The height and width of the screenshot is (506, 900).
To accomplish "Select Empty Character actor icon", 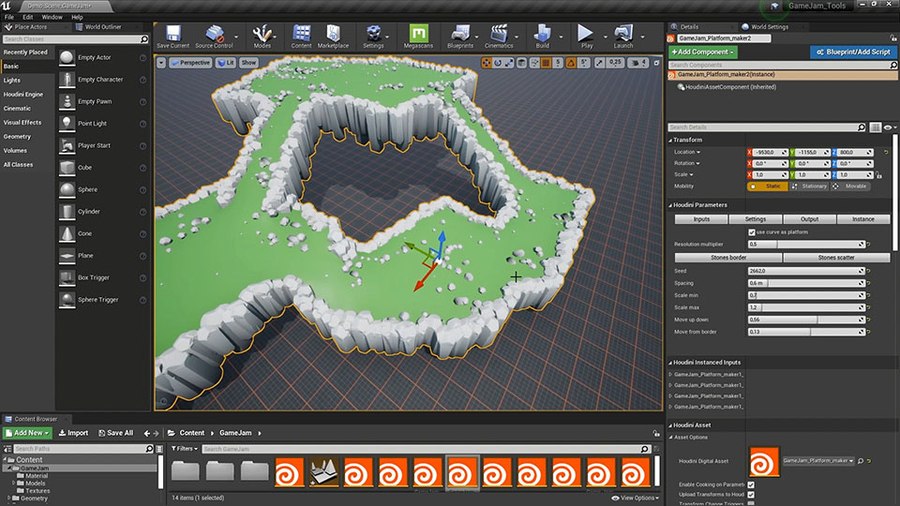I will (x=67, y=79).
